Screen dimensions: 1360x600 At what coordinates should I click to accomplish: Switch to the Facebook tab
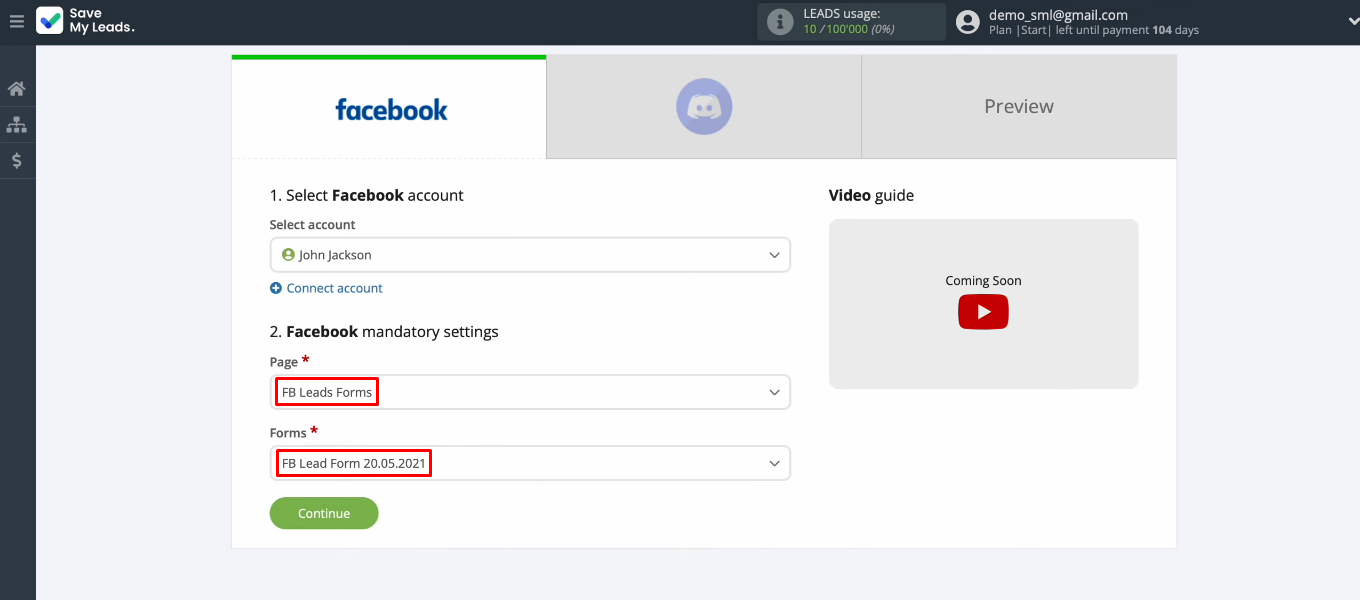click(389, 107)
